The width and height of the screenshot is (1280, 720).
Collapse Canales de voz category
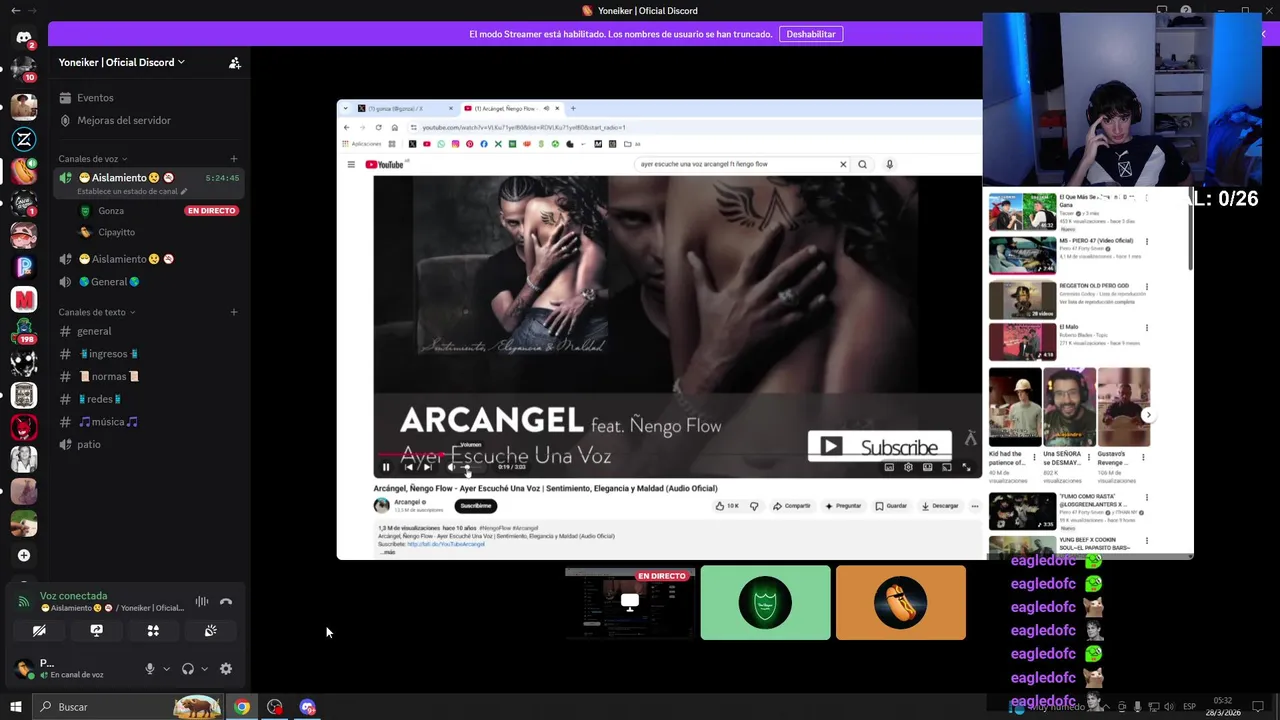coord(92,159)
